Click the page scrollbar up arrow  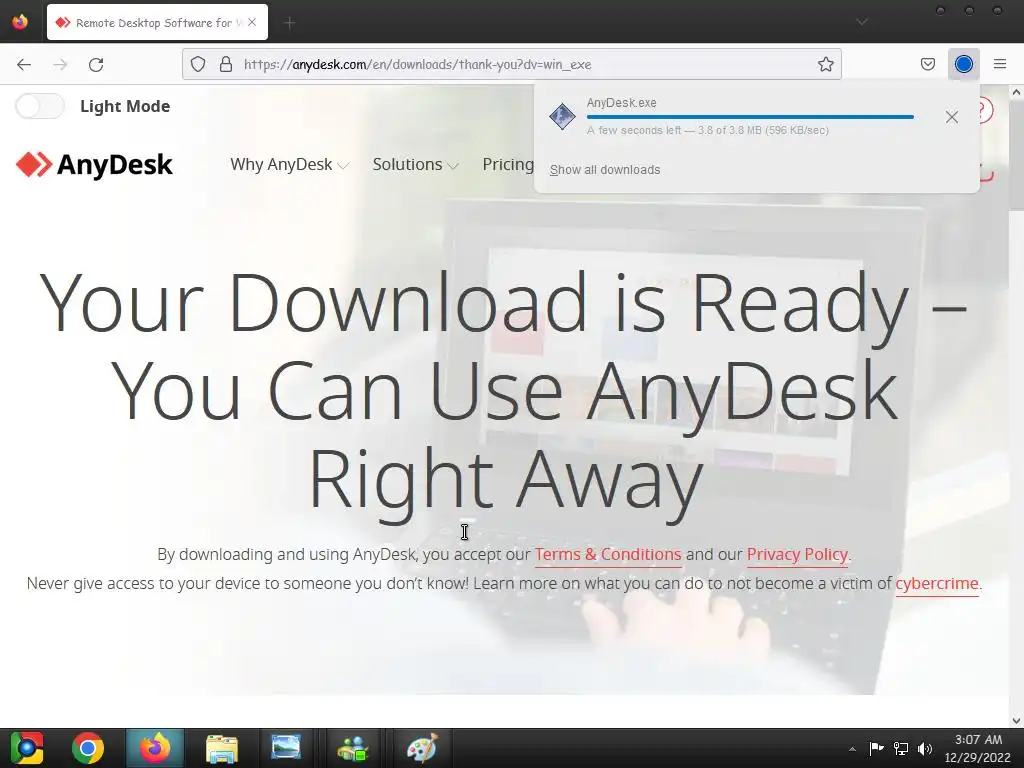(x=1016, y=93)
